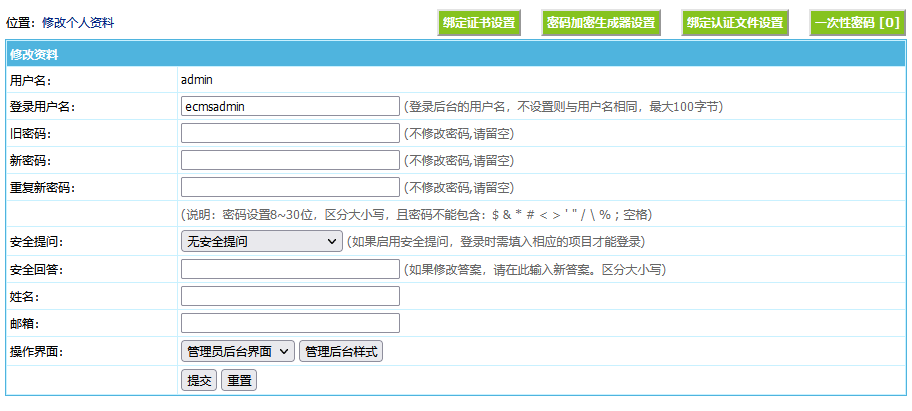
Task: Click the admin username value text
Action: coord(197,79)
